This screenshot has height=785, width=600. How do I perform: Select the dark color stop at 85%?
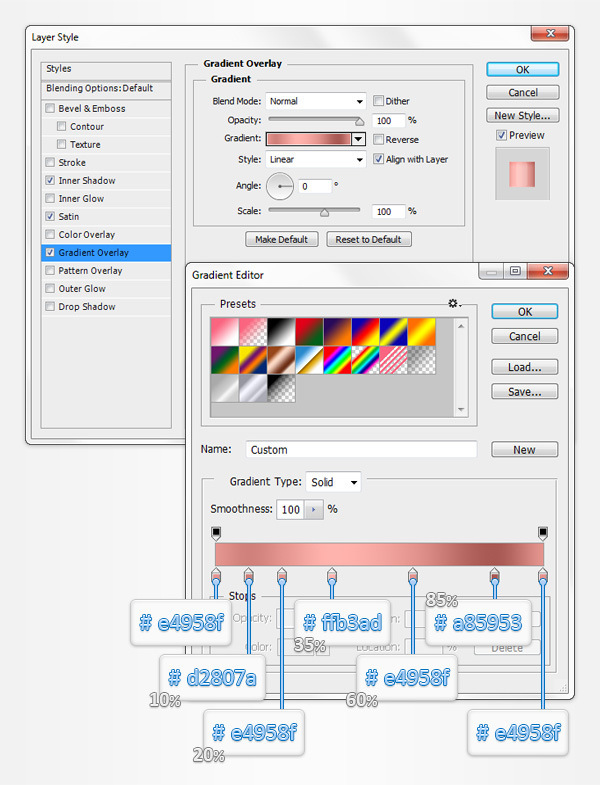pos(494,576)
